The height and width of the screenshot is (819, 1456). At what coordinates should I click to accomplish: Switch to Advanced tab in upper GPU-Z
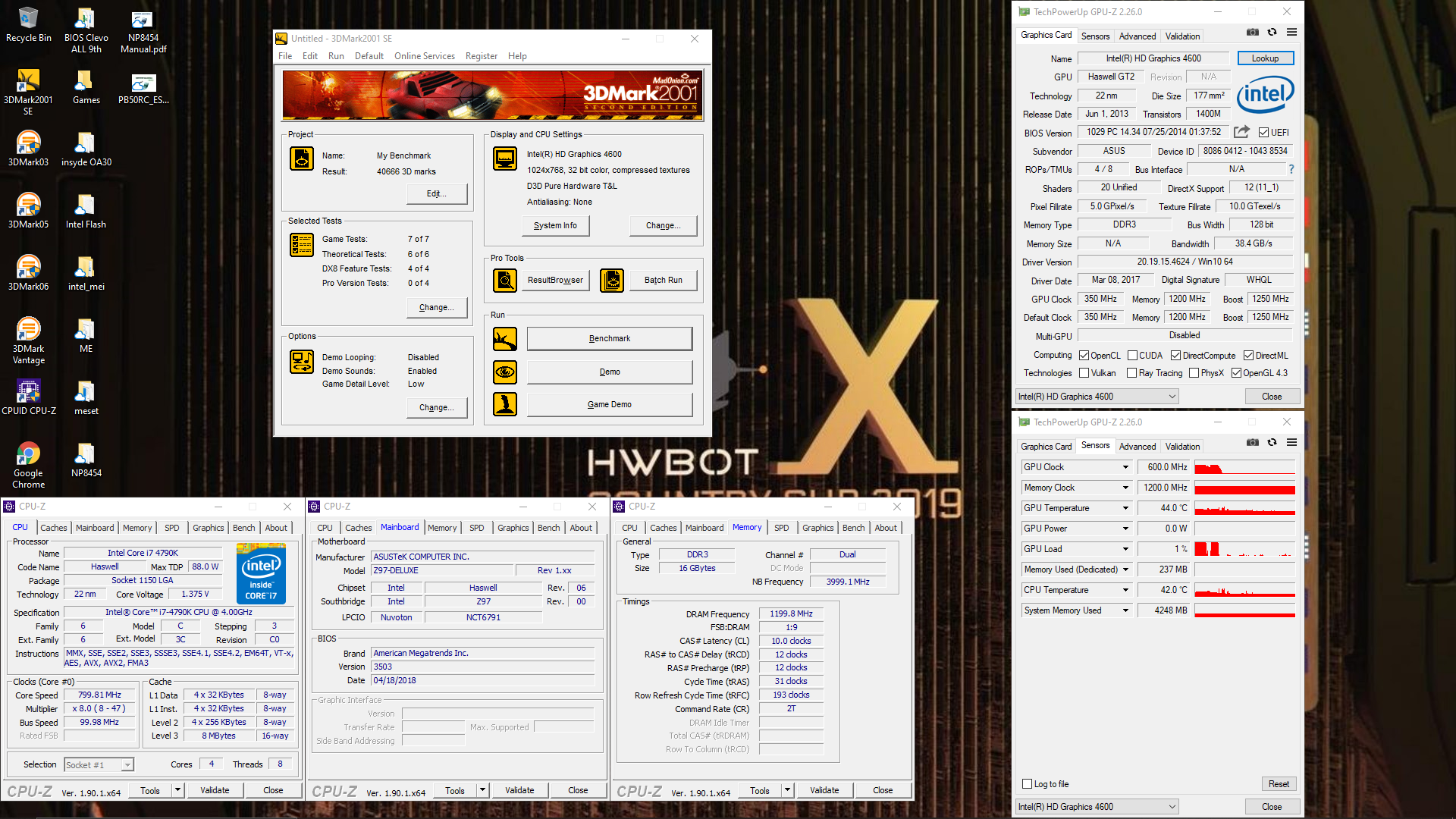pos(1137,36)
